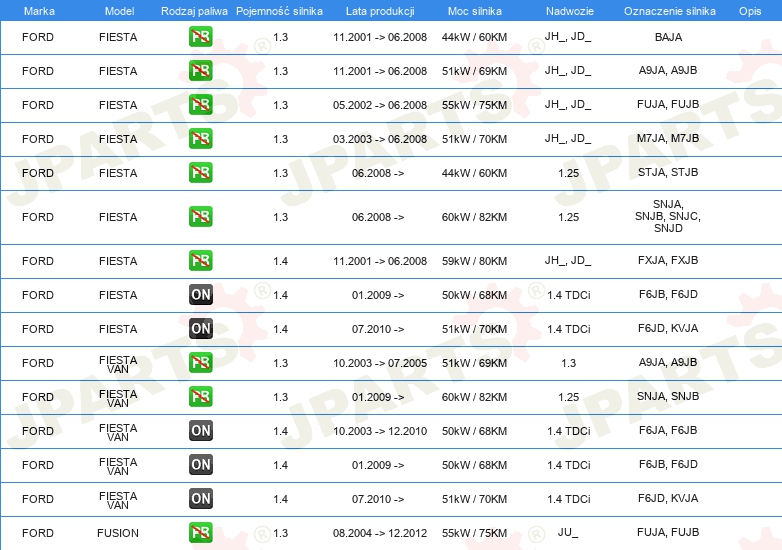Click the diesel ON icon in FIESTA 01.2009 row

pyautogui.click(x=200, y=294)
